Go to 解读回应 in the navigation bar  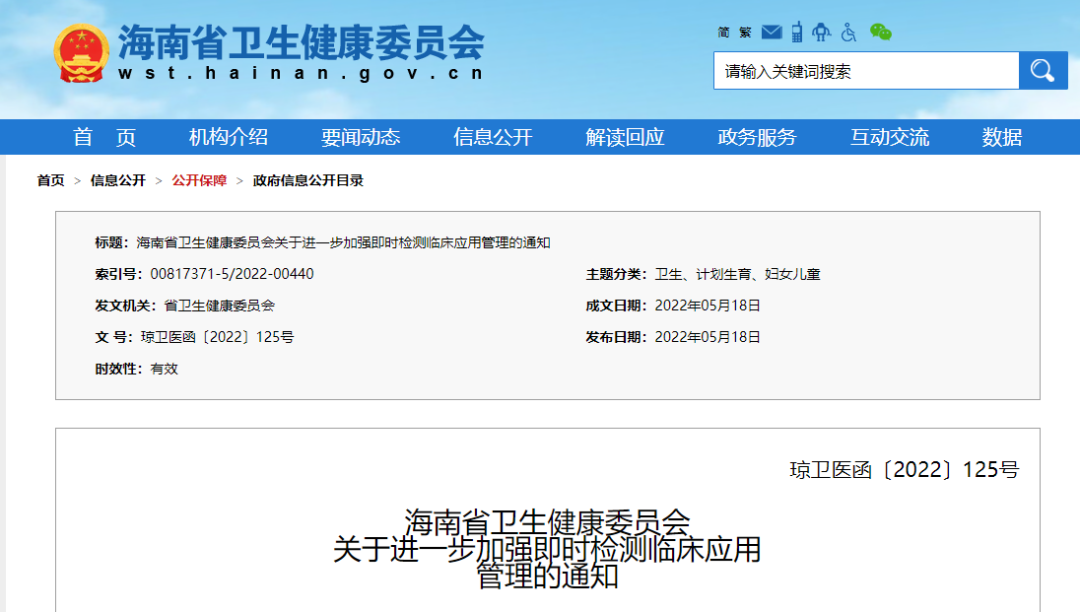tap(625, 138)
